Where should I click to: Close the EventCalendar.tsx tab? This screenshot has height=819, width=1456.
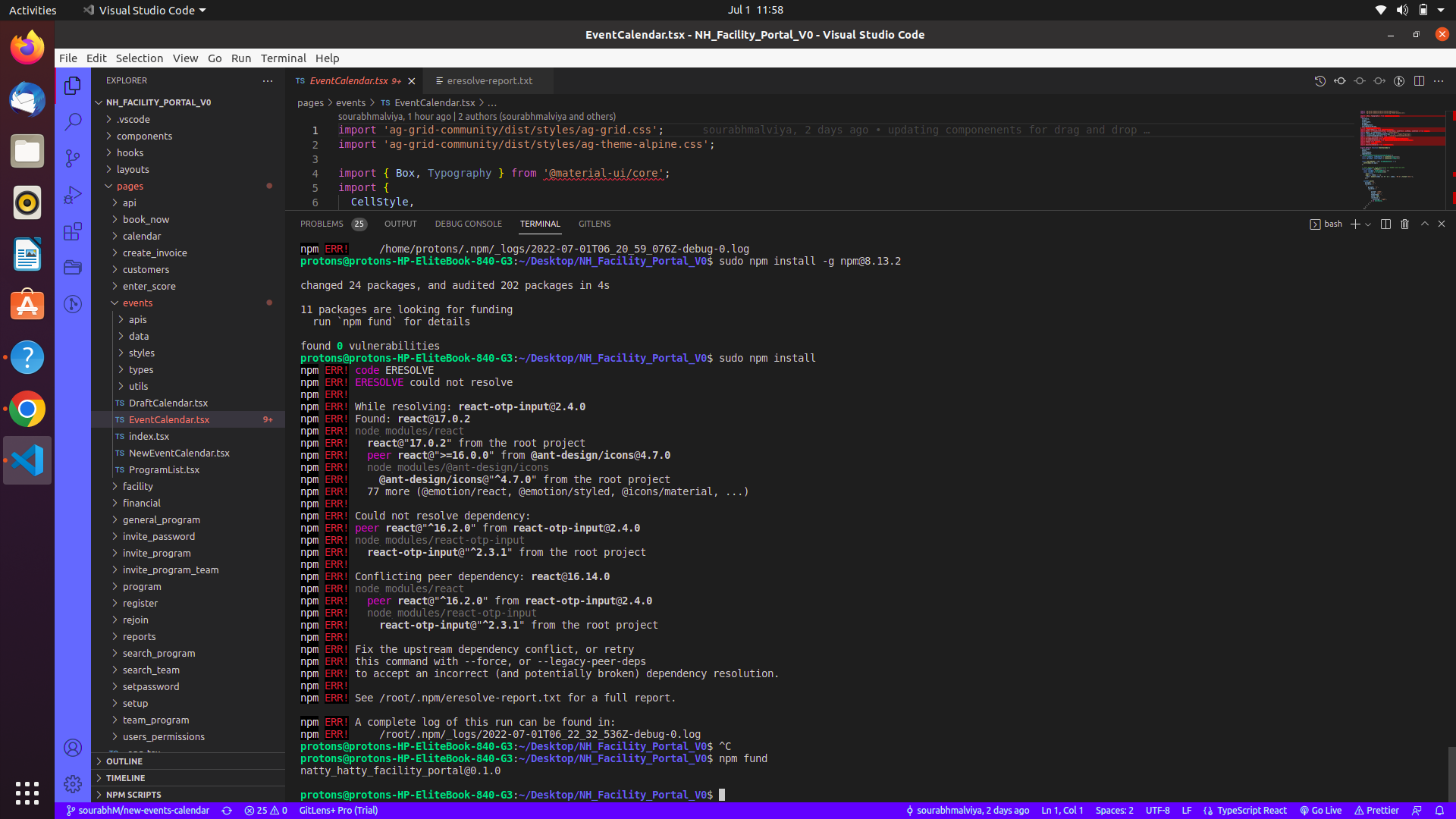click(412, 81)
